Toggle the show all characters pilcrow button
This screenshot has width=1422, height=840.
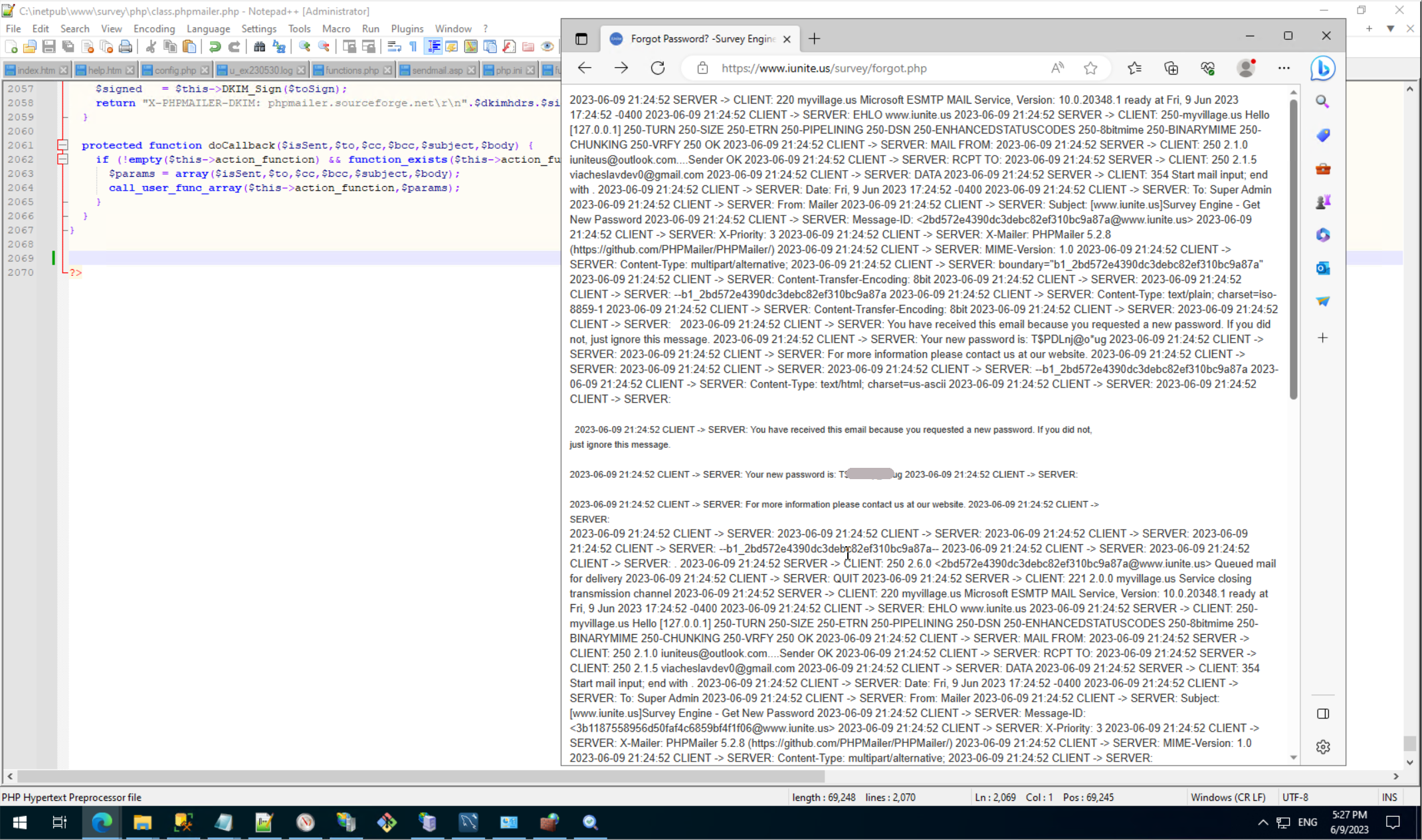click(x=413, y=47)
